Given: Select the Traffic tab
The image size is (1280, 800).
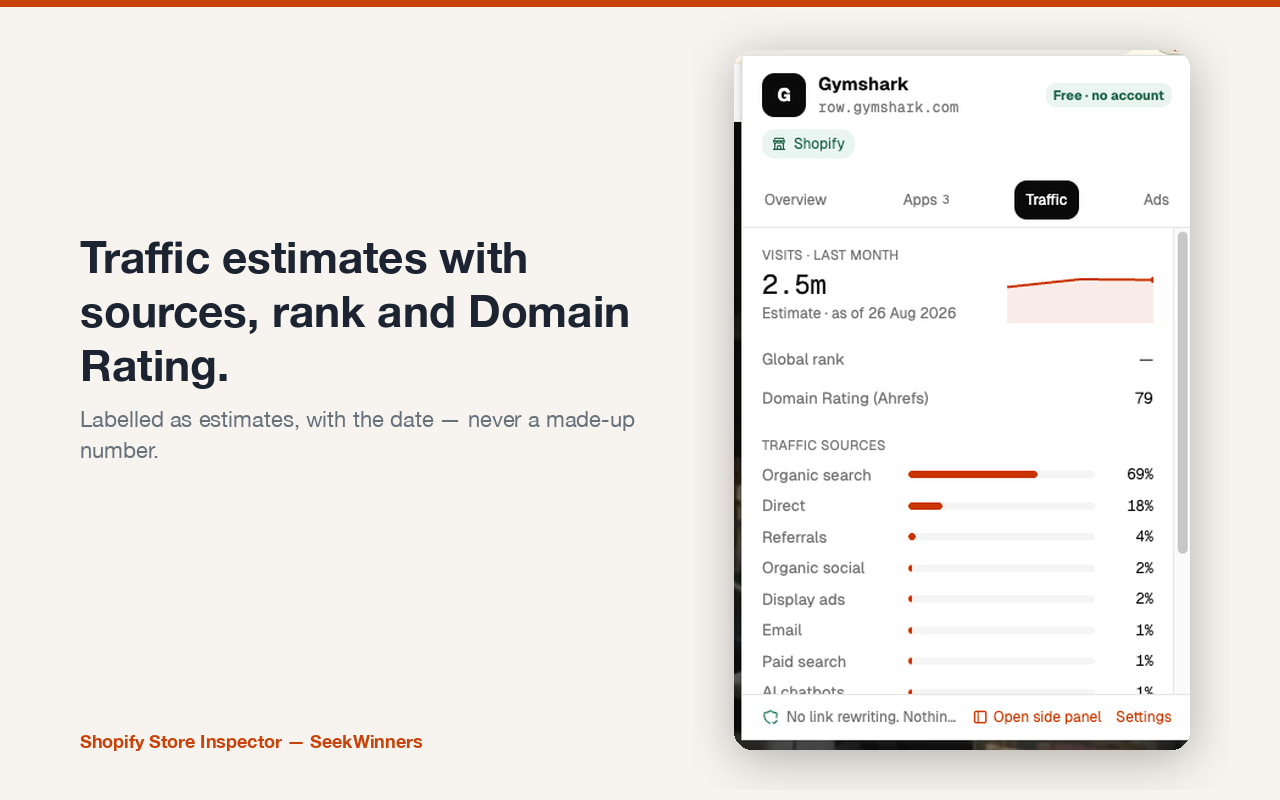Looking at the screenshot, I should 1046,200.
